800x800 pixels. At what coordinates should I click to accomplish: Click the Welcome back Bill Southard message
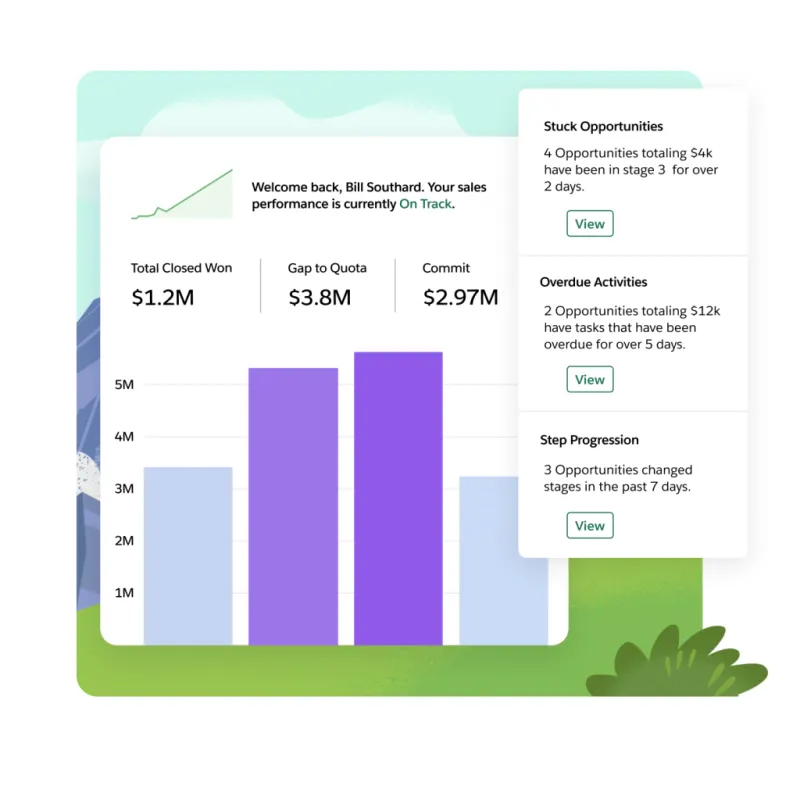click(369, 195)
